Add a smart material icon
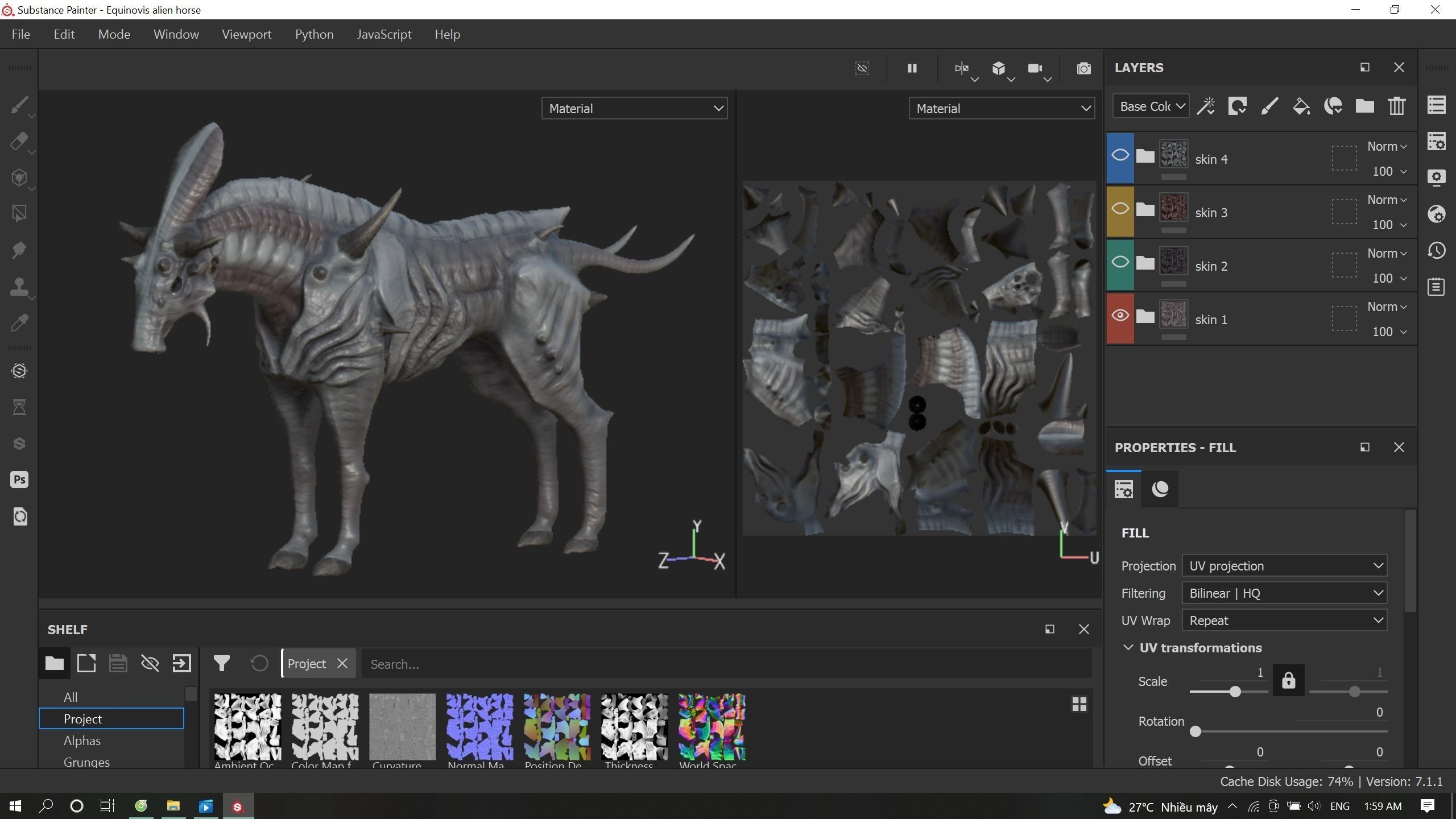The height and width of the screenshot is (819, 1456). click(1333, 106)
